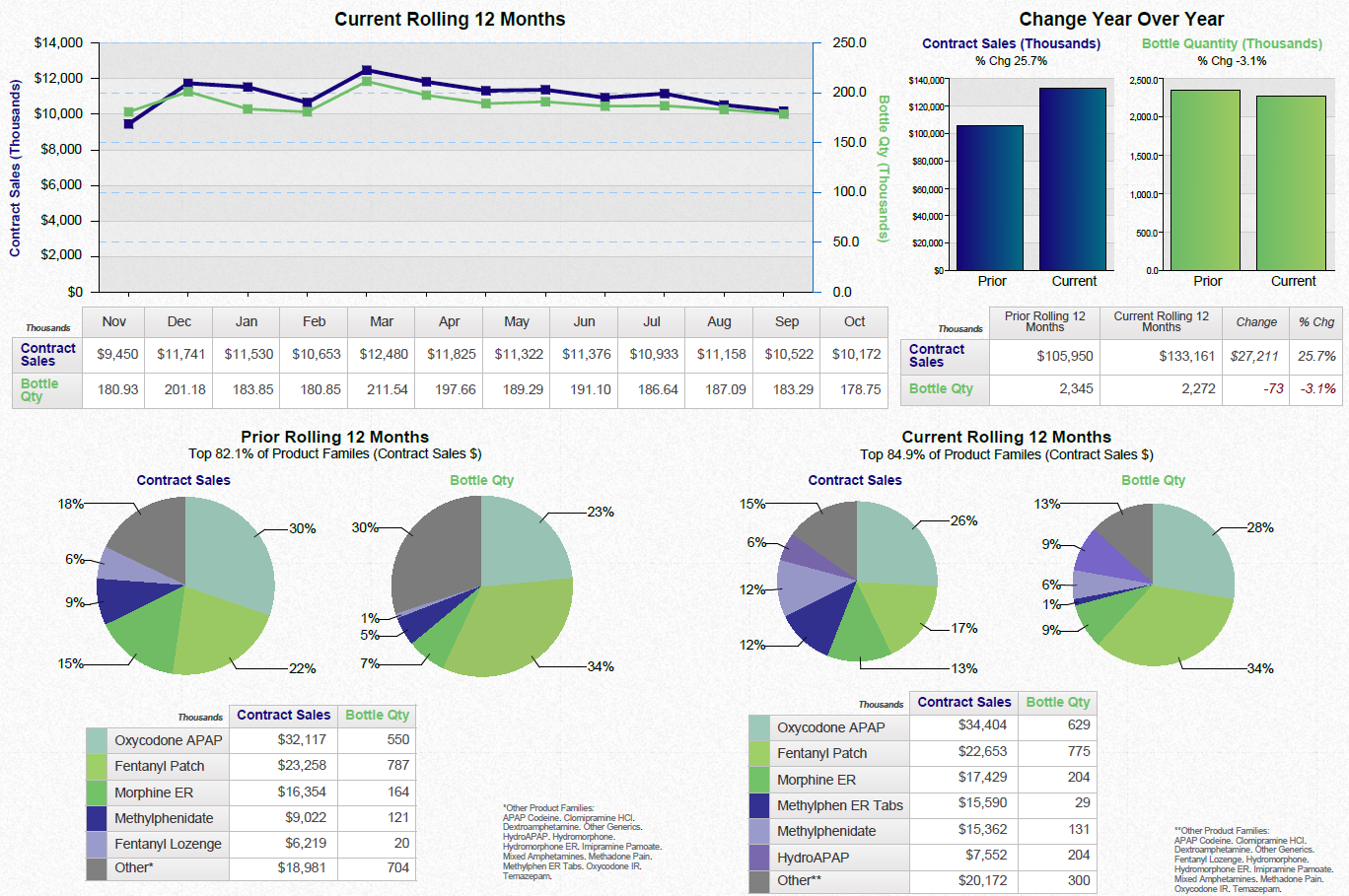Select the Morphine ER green legend square
Viewport: 1349px width, 896px height.
[x=95, y=792]
